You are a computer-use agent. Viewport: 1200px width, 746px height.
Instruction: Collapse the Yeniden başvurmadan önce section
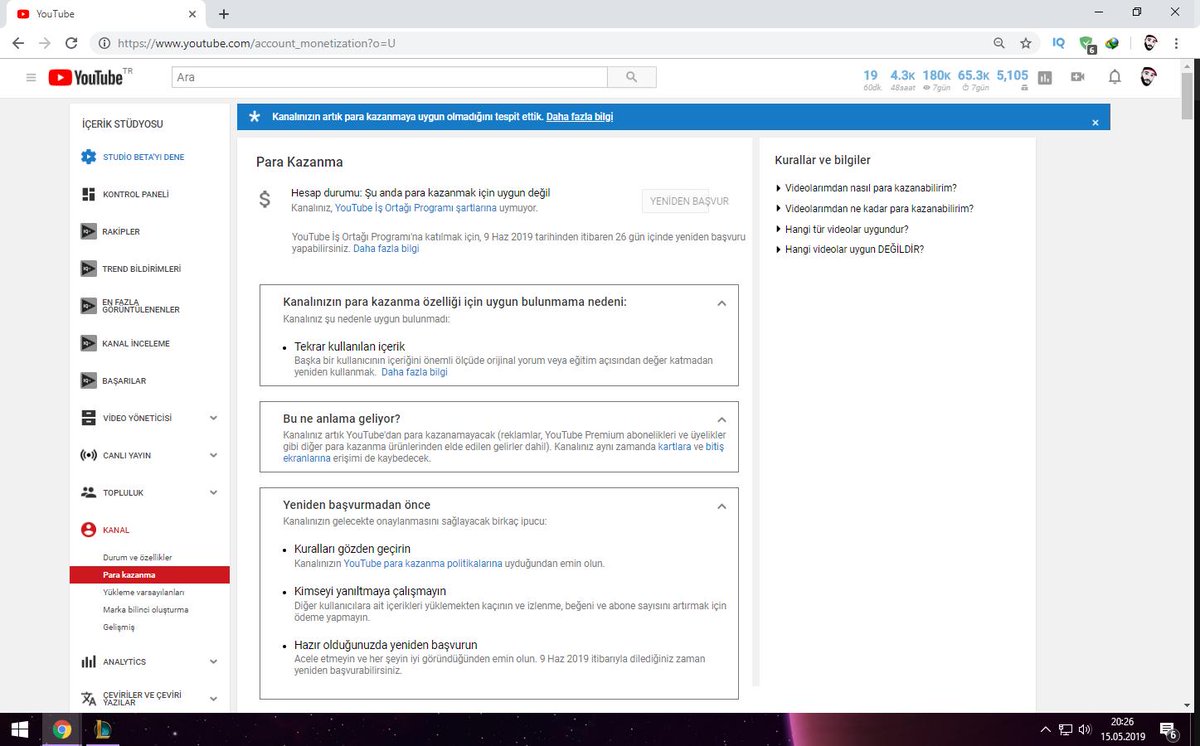(x=721, y=506)
